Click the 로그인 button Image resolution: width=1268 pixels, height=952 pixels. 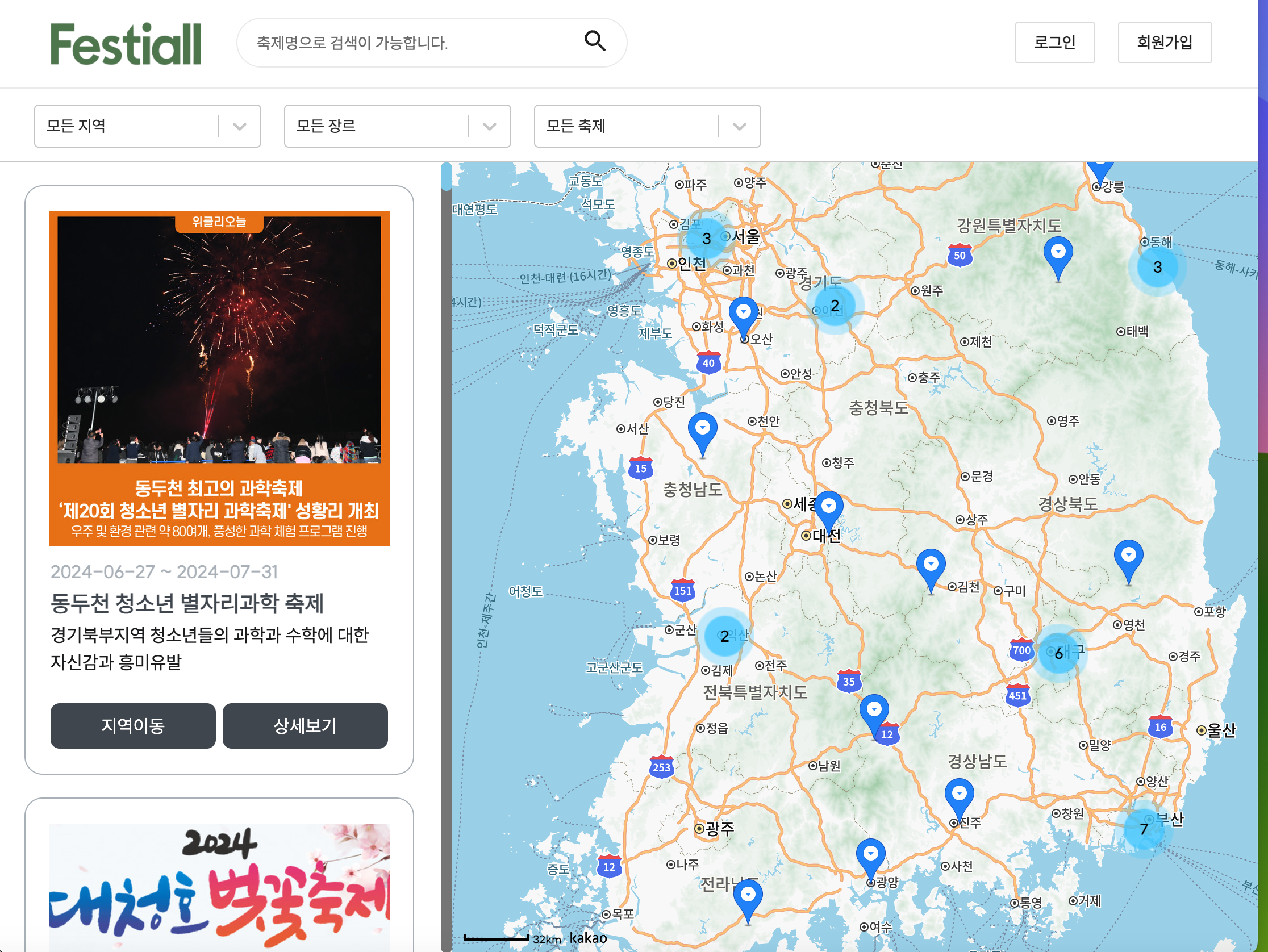(x=1054, y=43)
